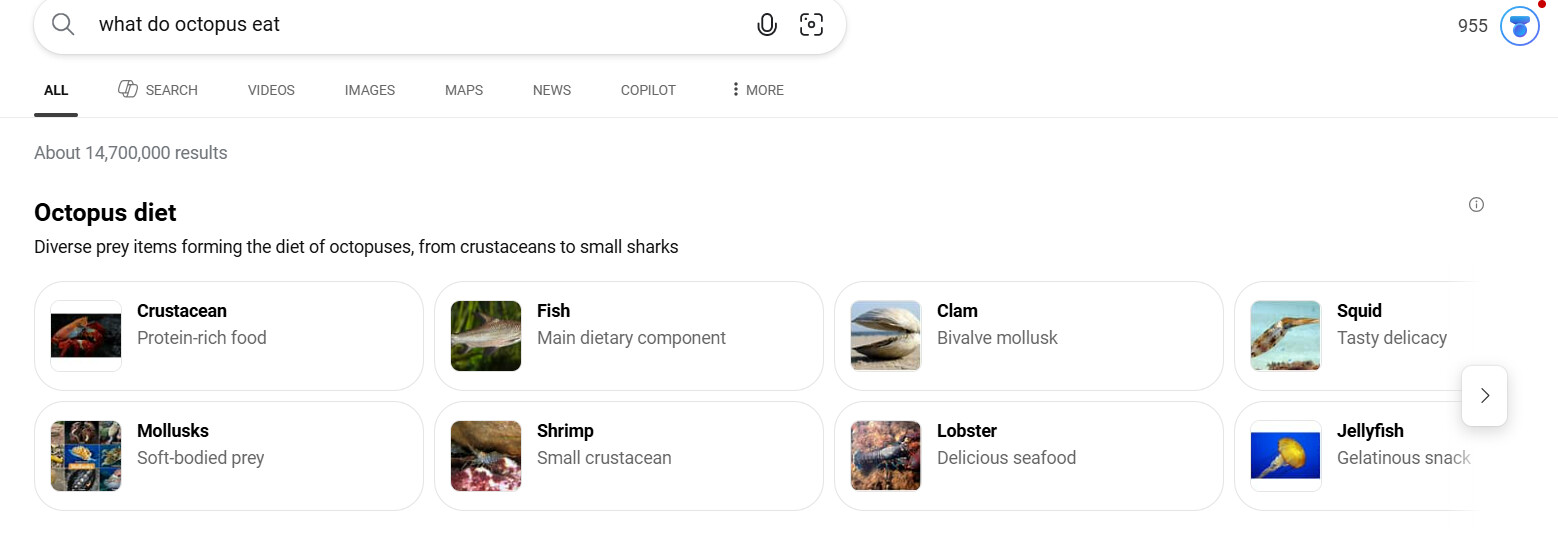Show next diet items with arrow
This screenshot has height=552, width=1558.
click(1484, 396)
